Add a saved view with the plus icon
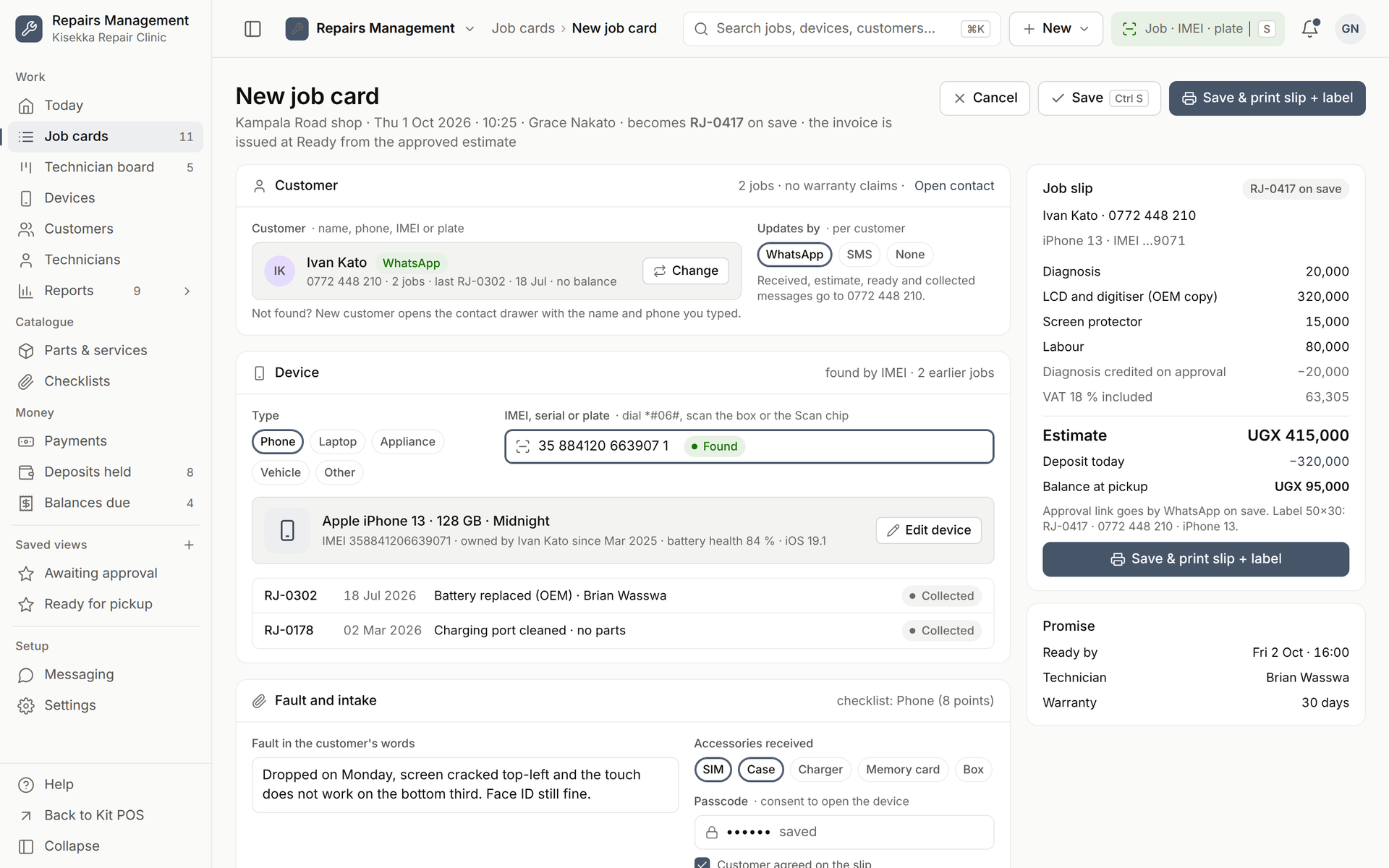Image resolution: width=1389 pixels, height=868 pixels. point(189,545)
